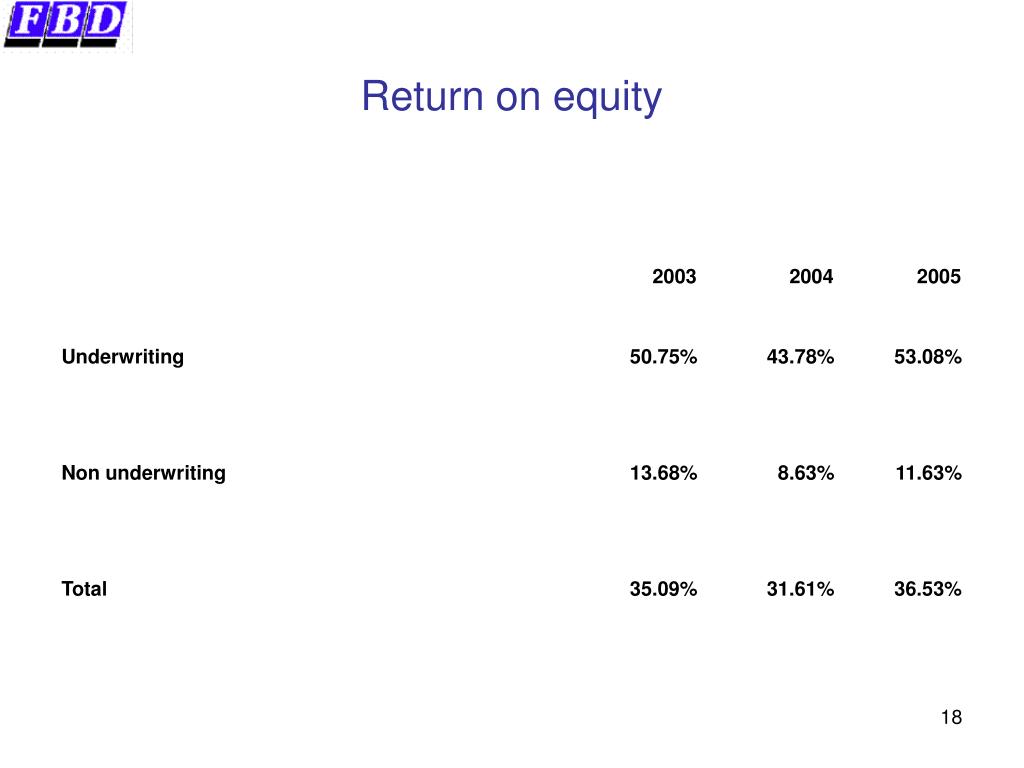Click the letter D in the logo
Screen dimensions: 1024x768
[104, 20]
